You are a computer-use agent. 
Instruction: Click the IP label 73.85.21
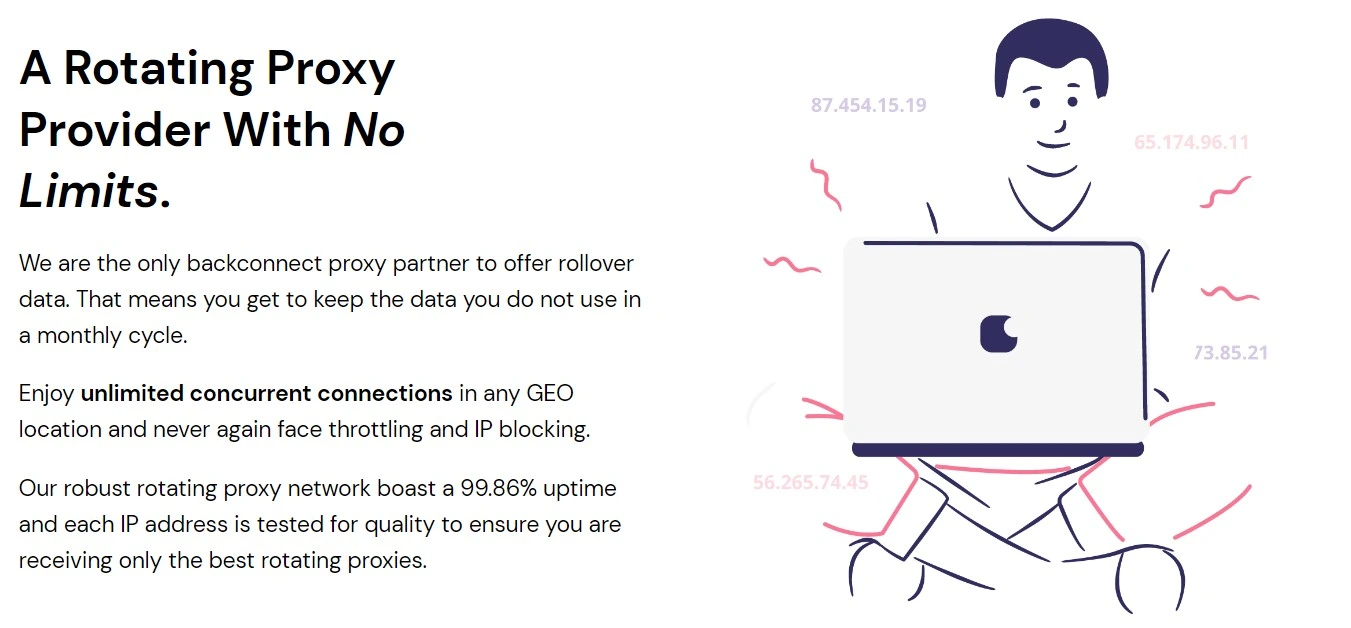1230,352
